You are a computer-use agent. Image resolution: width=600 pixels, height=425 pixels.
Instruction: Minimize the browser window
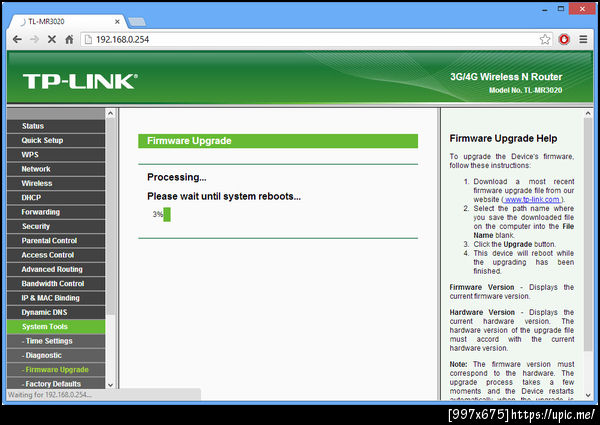click(545, 10)
